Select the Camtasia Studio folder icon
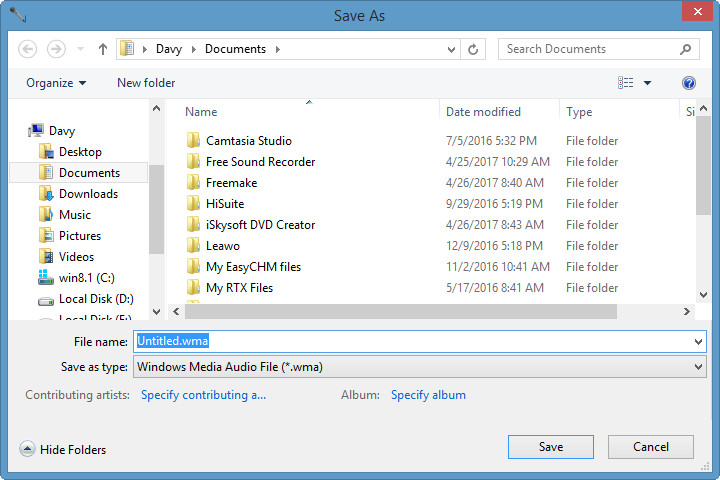720x480 pixels. point(194,141)
